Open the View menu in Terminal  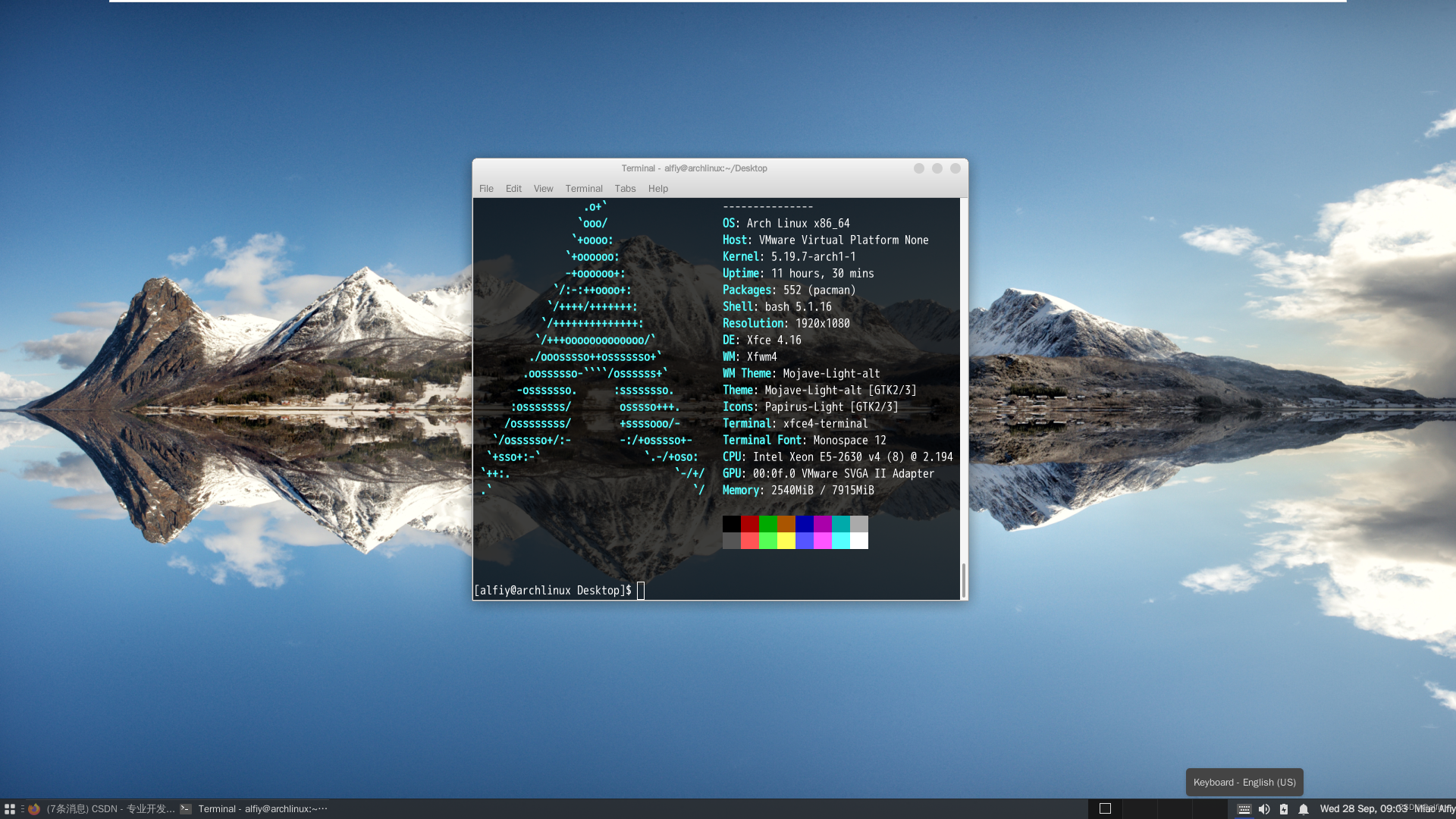point(543,188)
